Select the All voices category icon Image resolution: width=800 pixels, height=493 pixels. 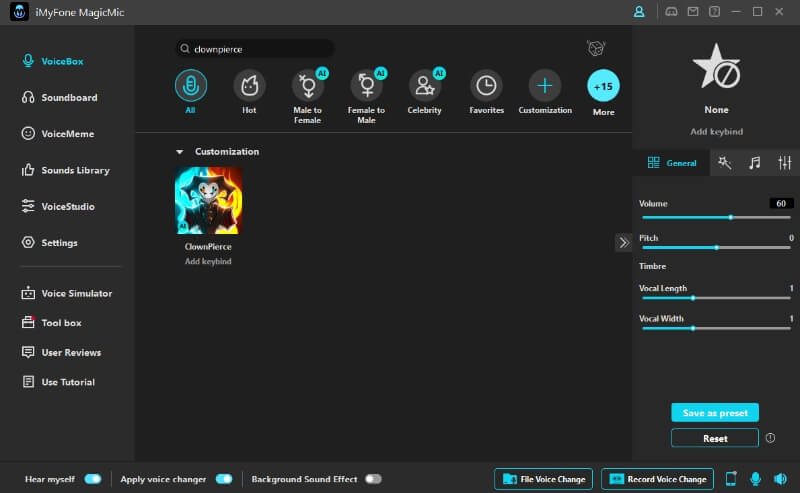coord(191,85)
